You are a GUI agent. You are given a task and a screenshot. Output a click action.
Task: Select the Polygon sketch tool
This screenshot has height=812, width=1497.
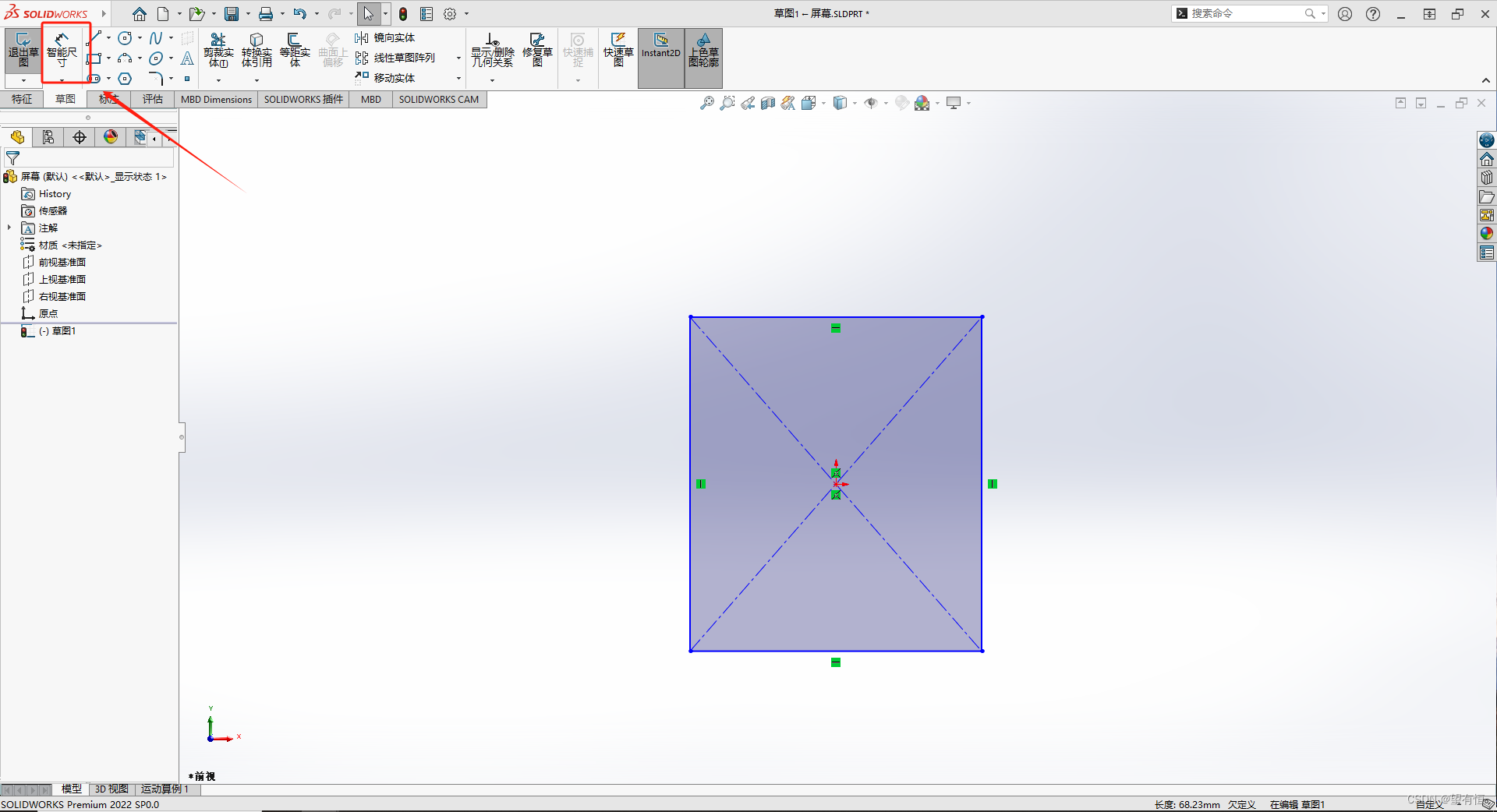tap(125, 79)
